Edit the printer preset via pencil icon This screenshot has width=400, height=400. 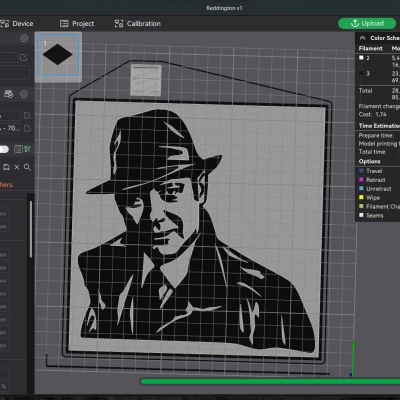click(24, 58)
